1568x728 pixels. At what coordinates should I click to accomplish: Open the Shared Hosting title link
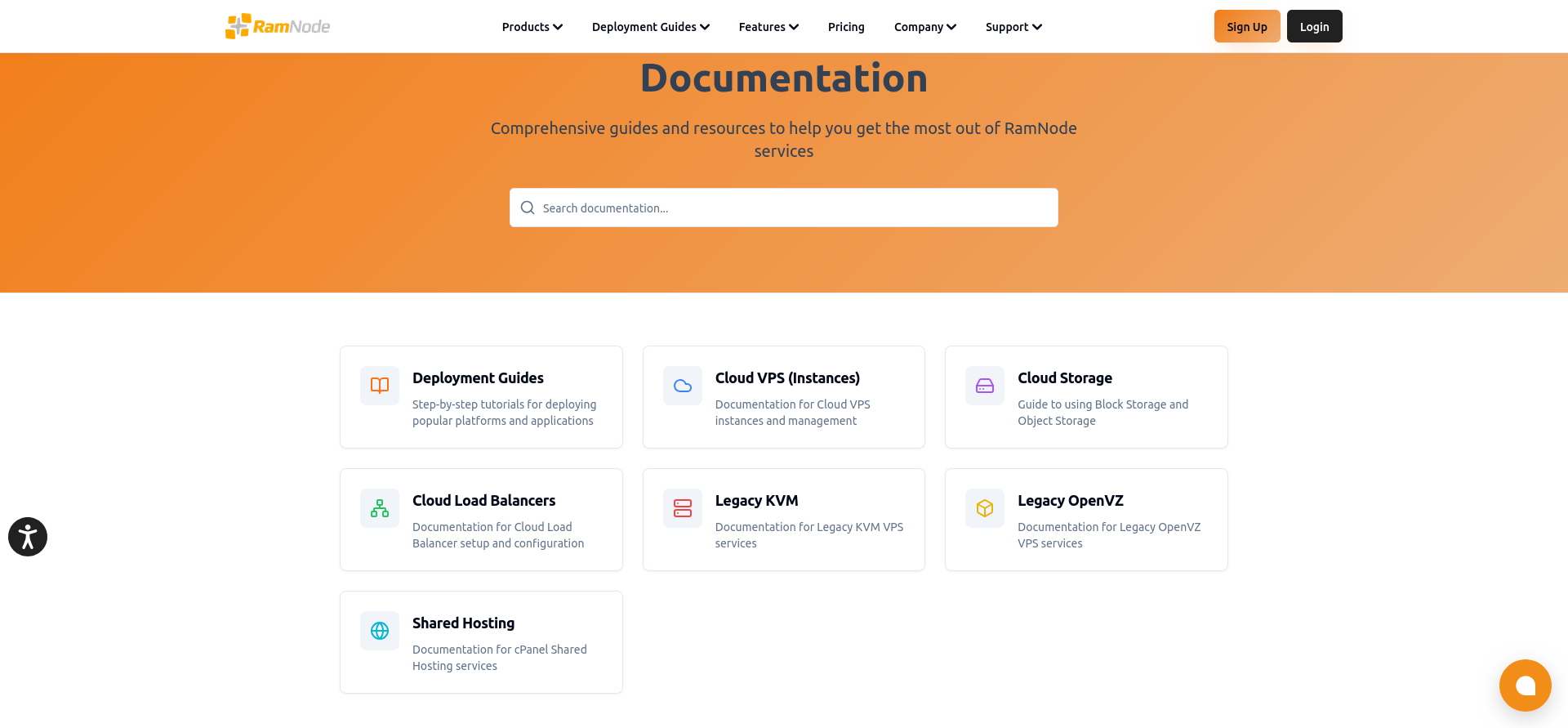[463, 623]
